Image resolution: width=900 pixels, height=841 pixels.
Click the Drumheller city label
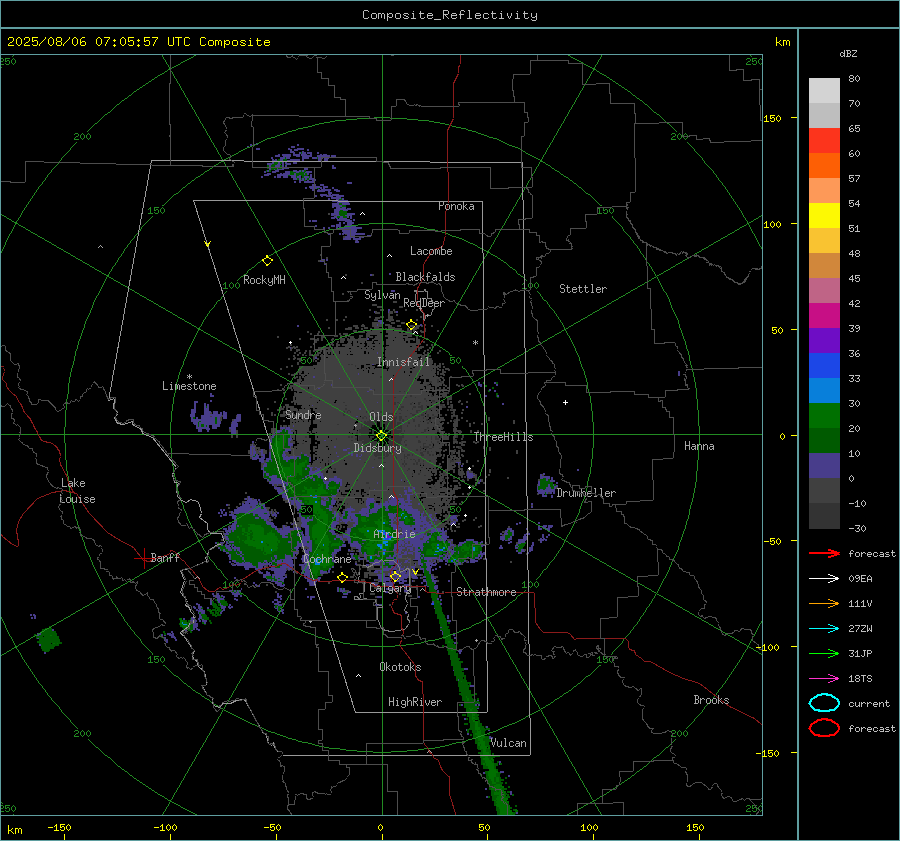(x=586, y=493)
